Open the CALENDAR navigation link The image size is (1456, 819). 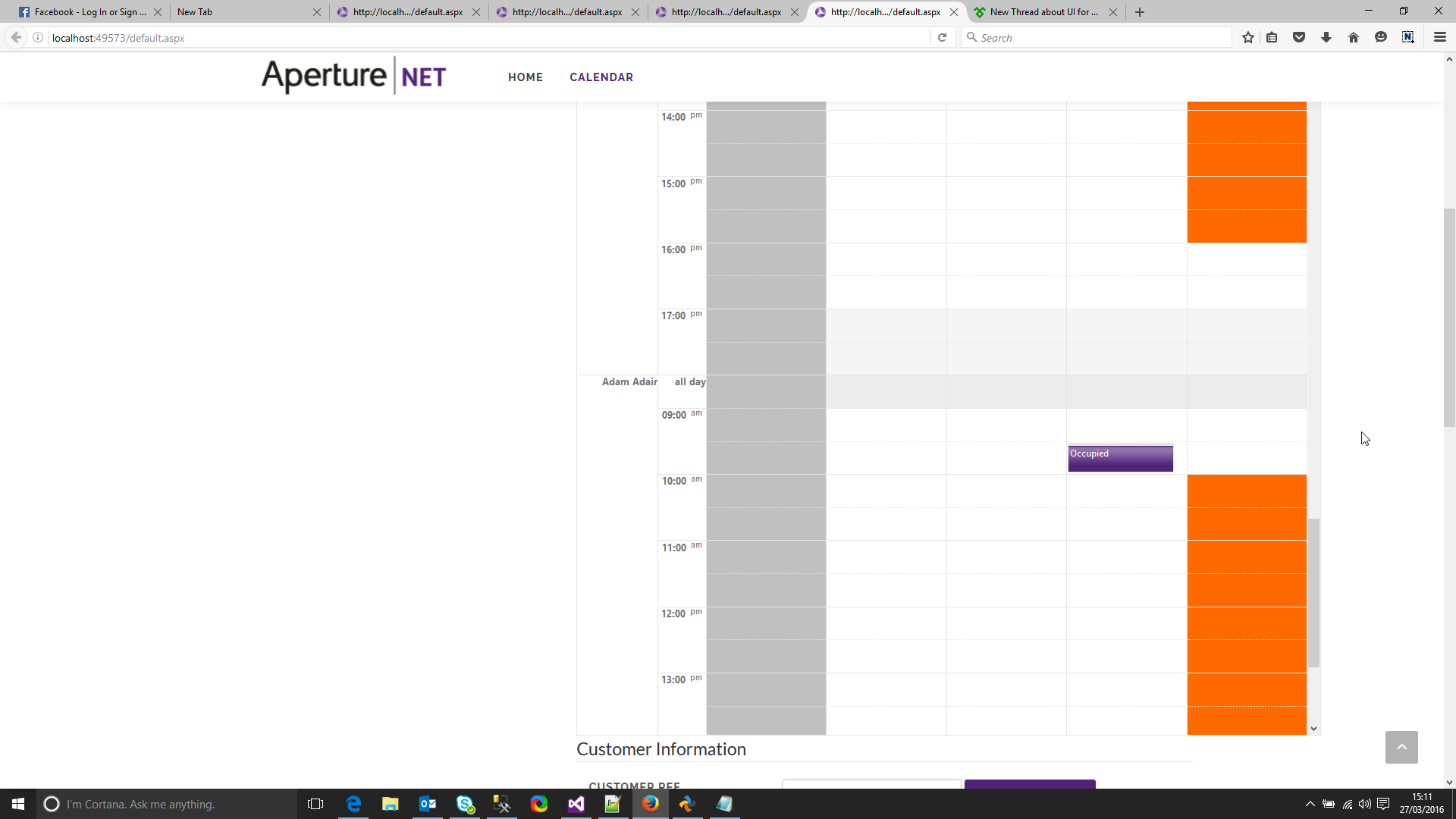tap(601, 77)
